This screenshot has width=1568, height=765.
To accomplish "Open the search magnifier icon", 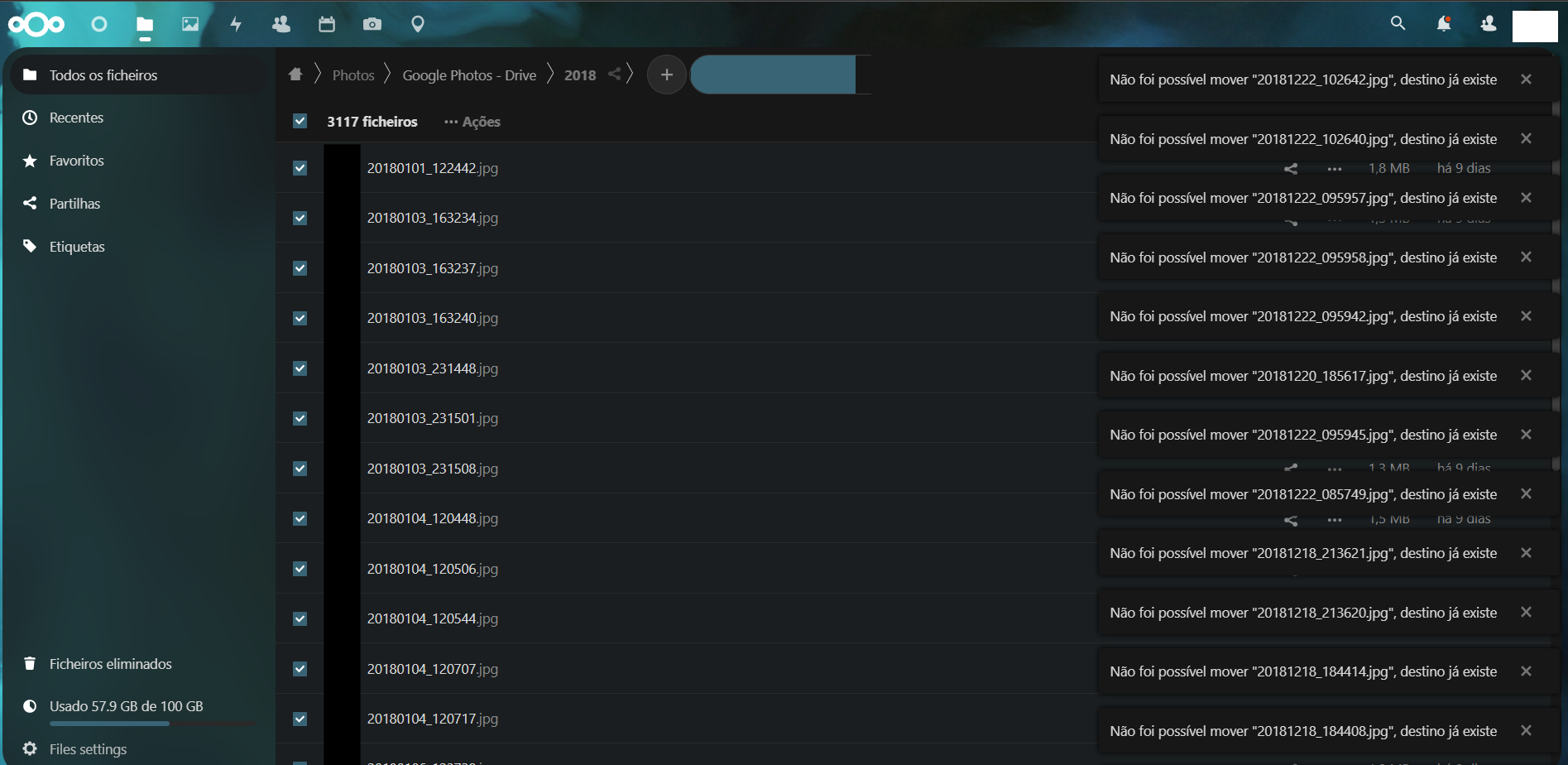I will tap(1398, 23).
